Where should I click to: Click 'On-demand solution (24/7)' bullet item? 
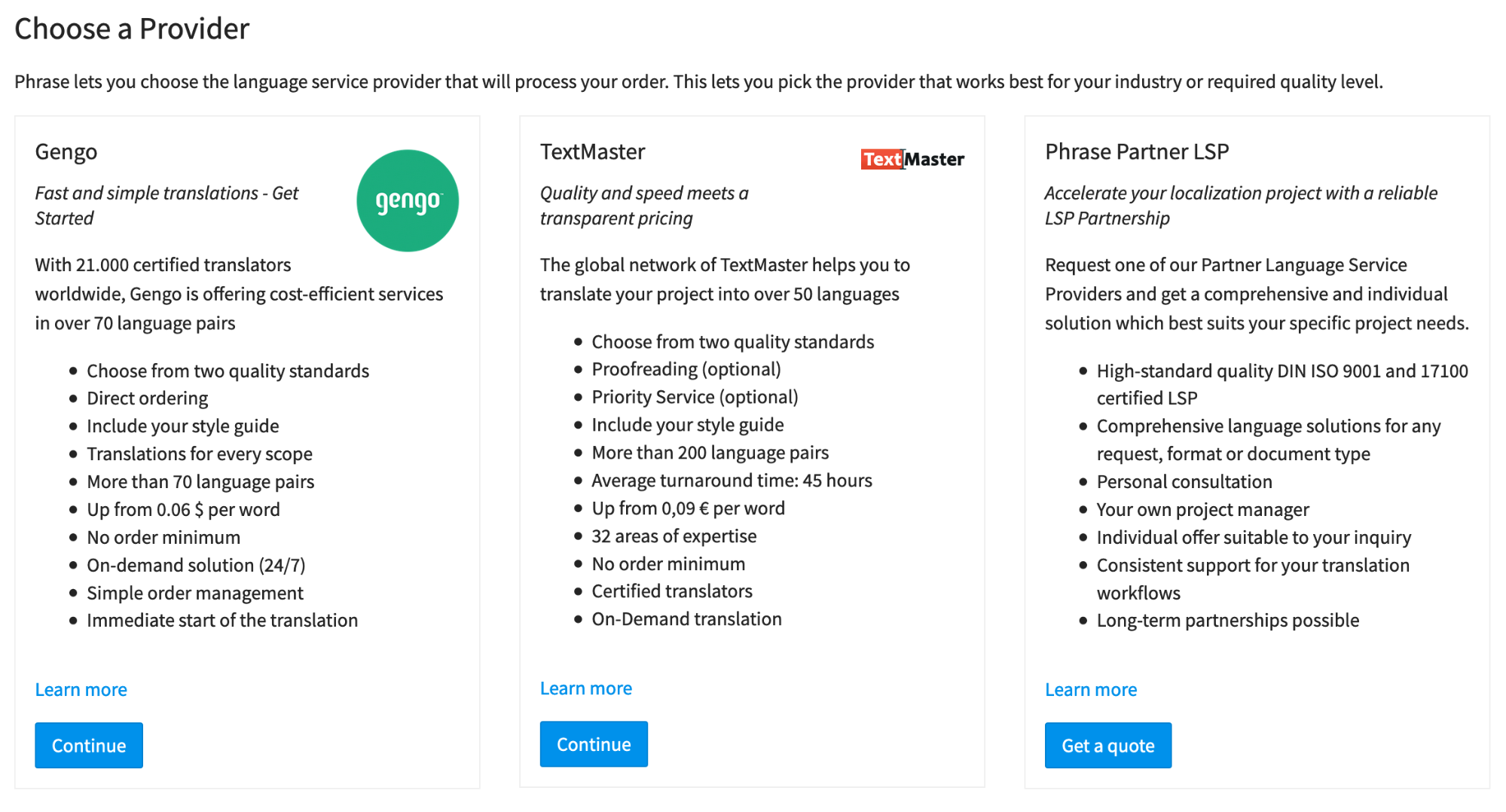[196, 565]
